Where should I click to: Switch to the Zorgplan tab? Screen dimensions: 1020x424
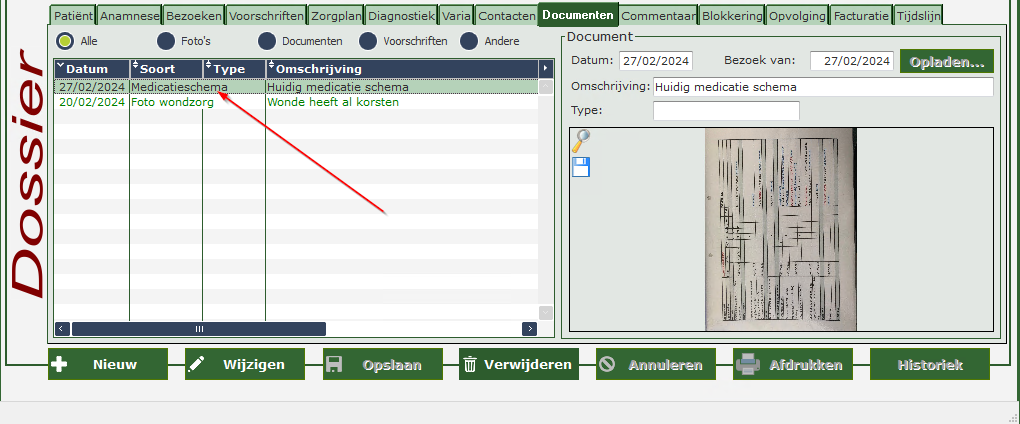click(x=336, y=16)
